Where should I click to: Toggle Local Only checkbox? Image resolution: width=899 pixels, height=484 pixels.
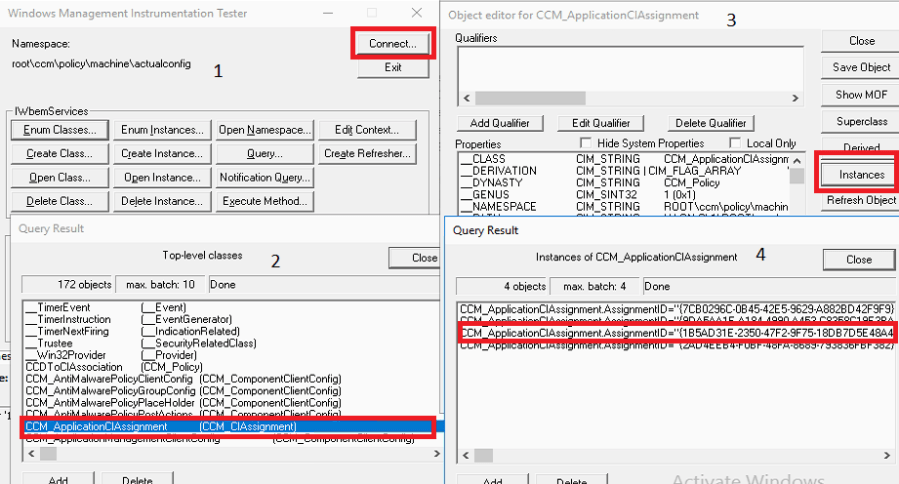(x=734, y=143)
